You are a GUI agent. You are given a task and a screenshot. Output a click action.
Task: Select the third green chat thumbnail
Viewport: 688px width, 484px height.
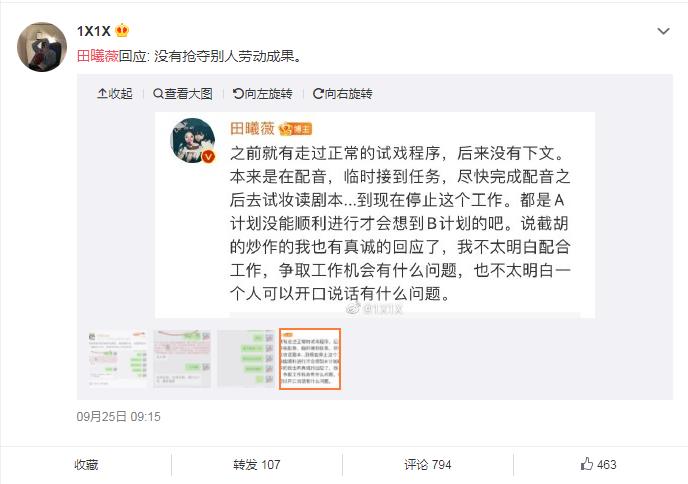(246, 359)
